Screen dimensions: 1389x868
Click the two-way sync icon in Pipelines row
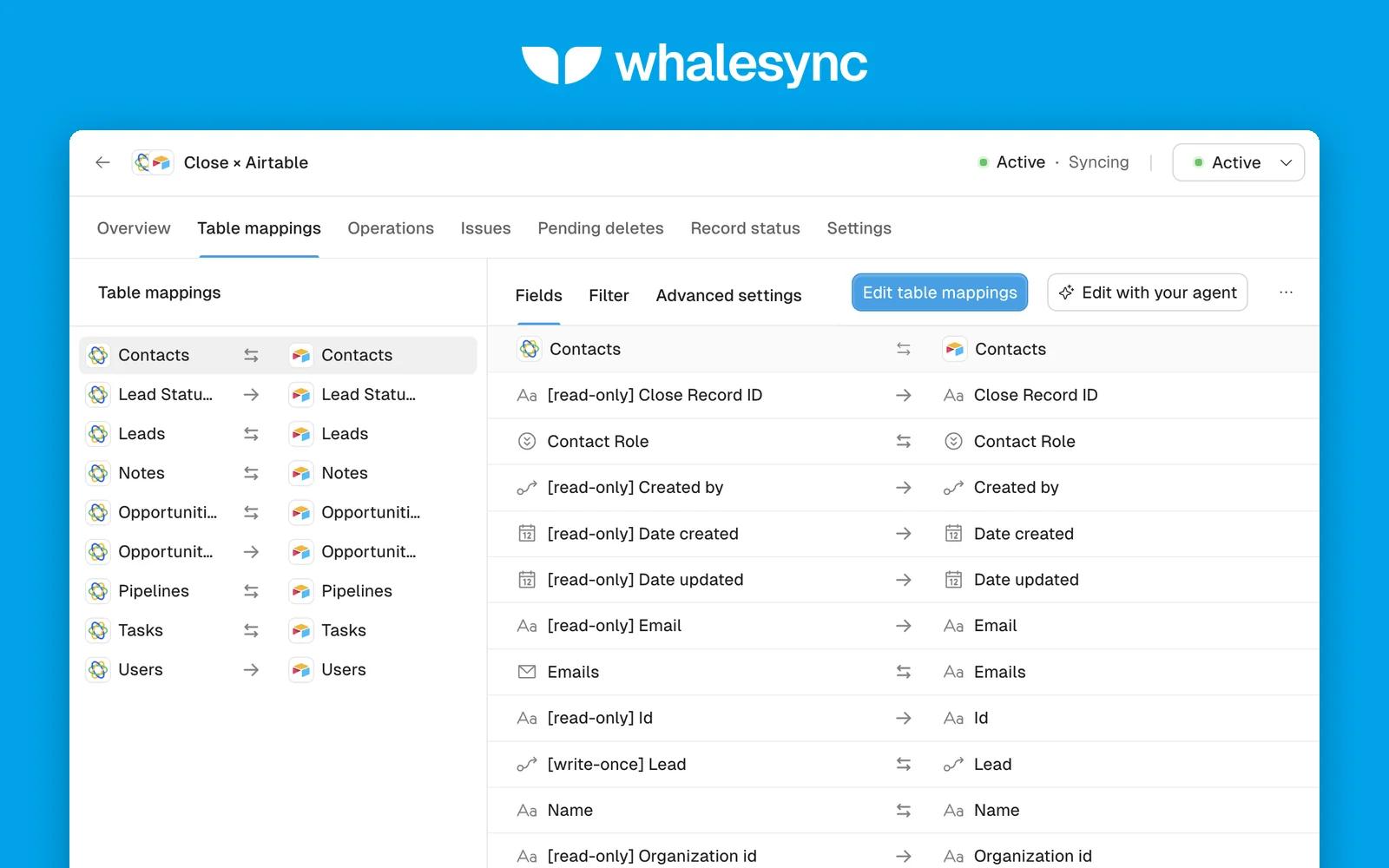(x=251, y=591)
